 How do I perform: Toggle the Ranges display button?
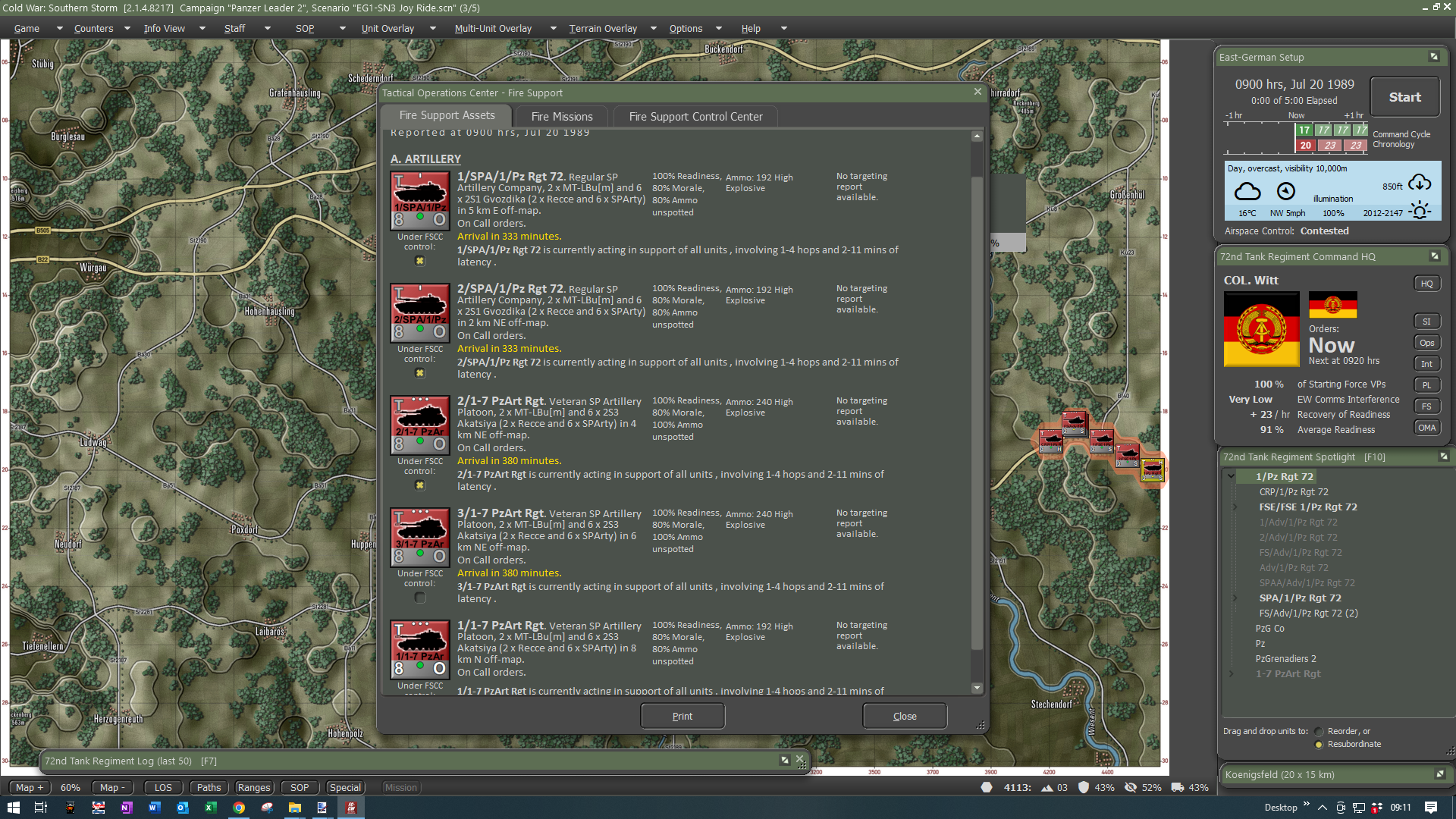click(254, 787)
